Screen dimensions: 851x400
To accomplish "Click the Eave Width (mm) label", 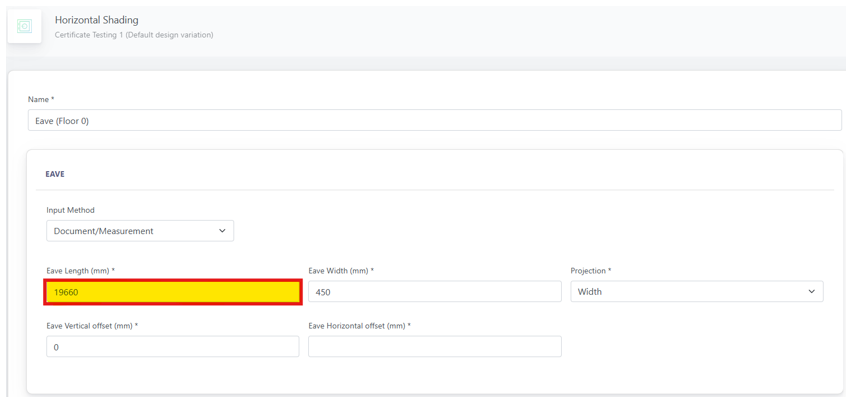I will [x=341, y=270].
